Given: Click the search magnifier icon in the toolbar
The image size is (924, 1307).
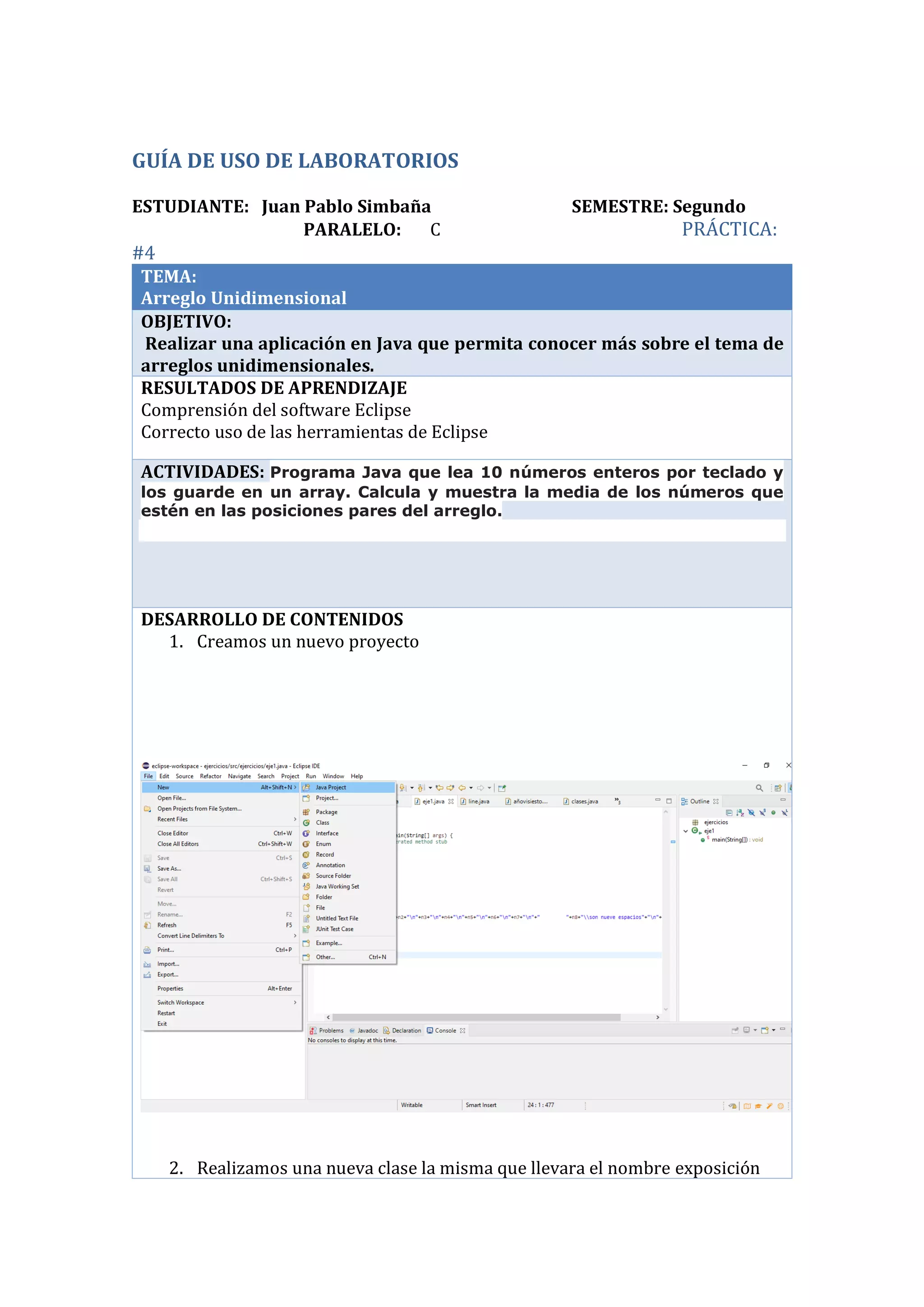Looking at the screenshot, I should click(759, 788).
